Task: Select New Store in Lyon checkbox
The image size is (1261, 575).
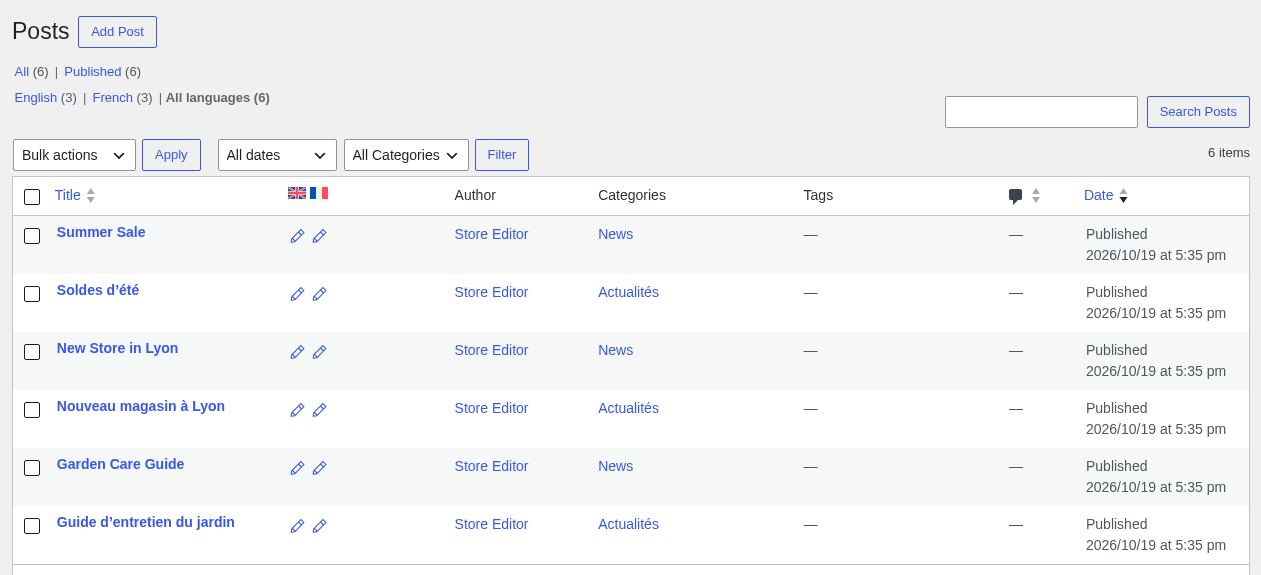Action: (x=32, y=352)
